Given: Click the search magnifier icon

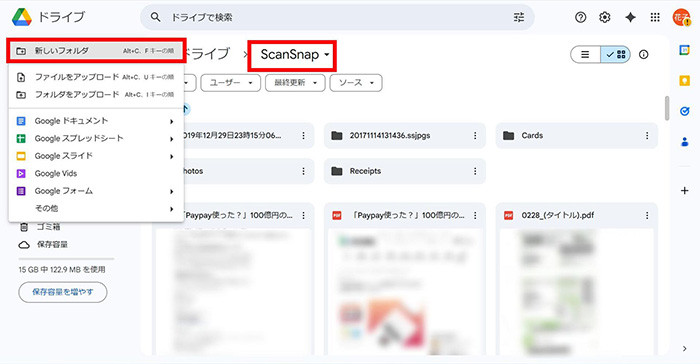Looking at the screenshot, I should [x=155, y=17].
